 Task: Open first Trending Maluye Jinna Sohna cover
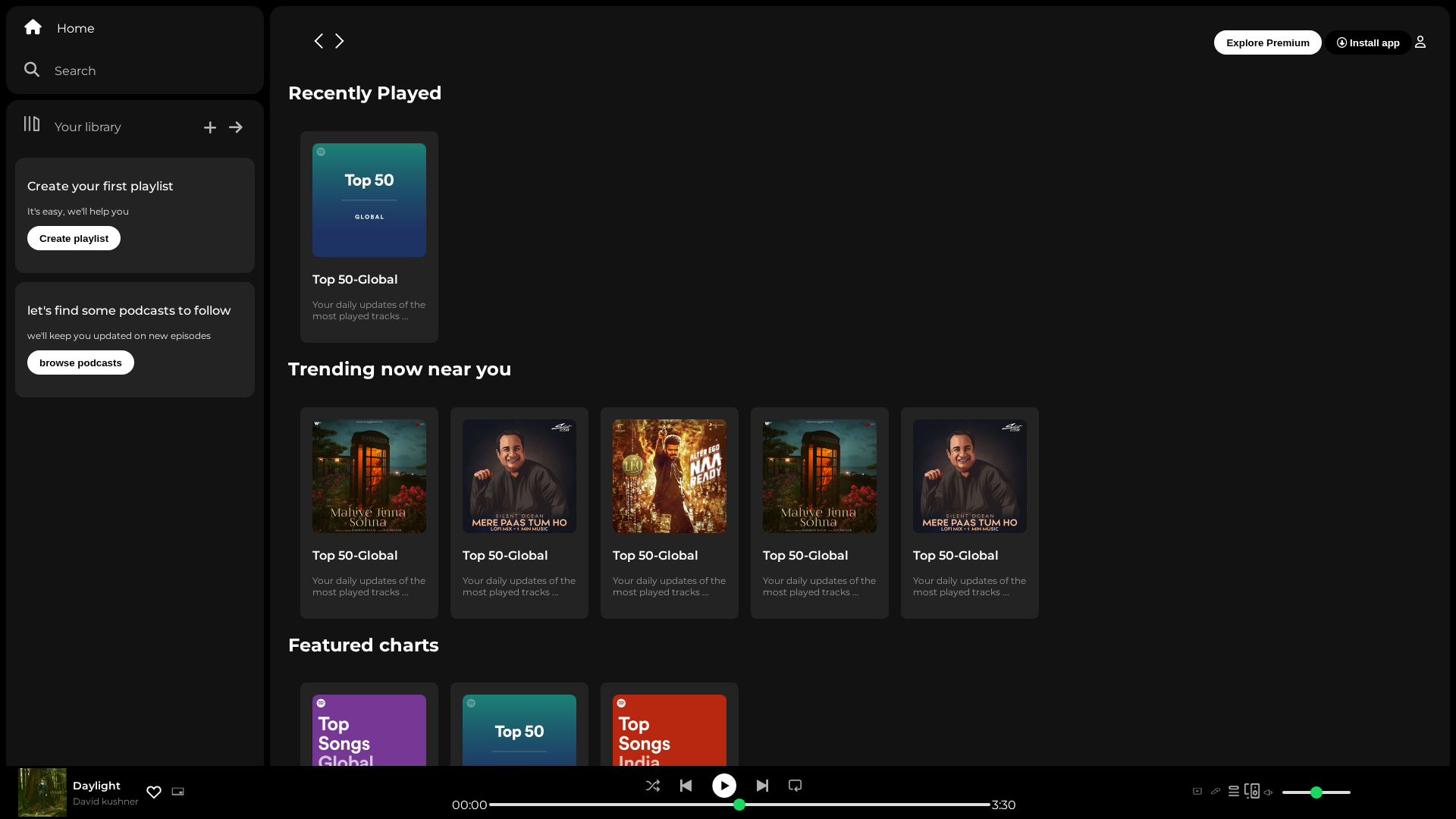coord(369,476)
